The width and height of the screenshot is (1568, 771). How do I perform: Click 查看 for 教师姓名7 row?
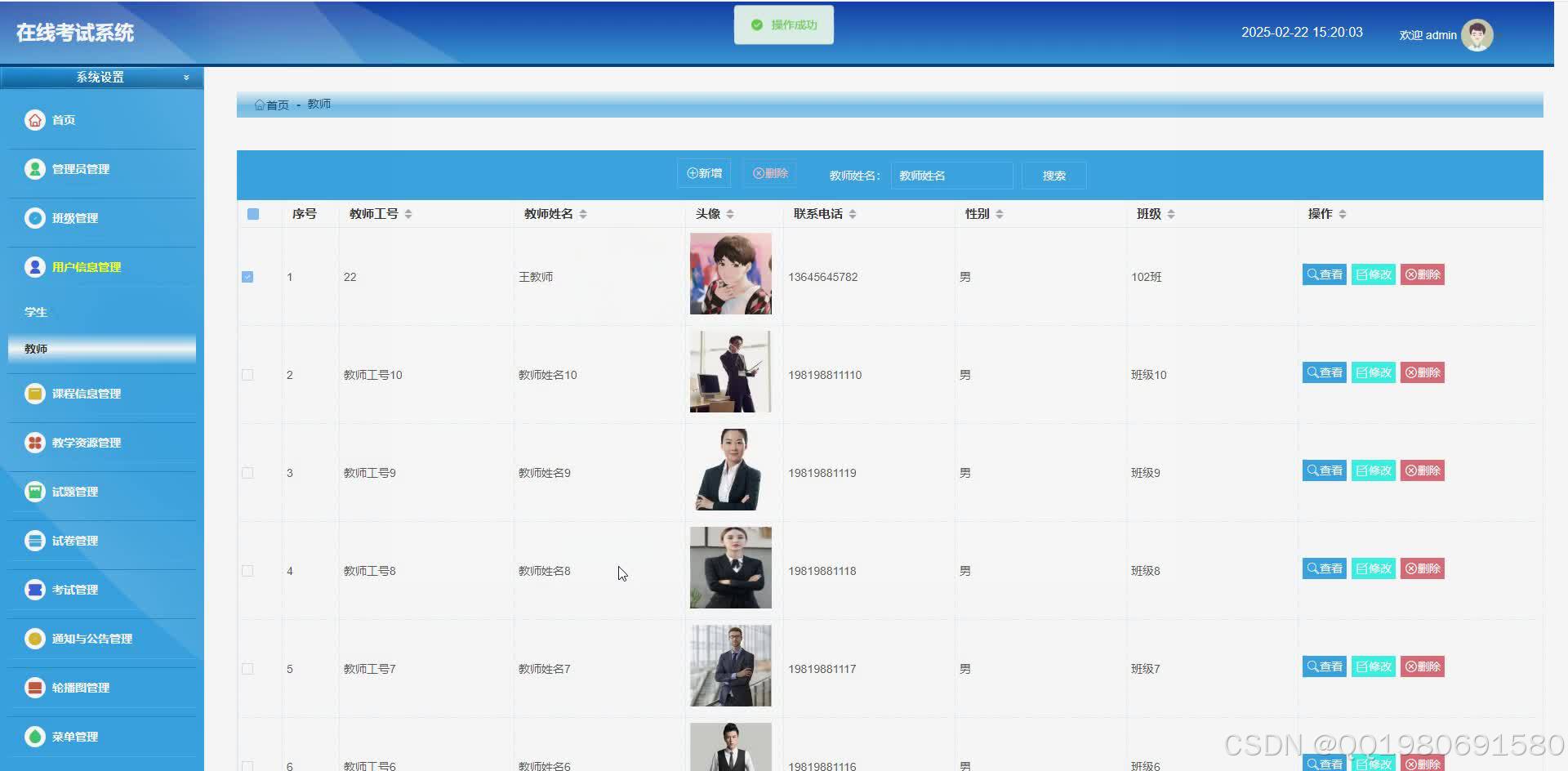click(1325, 666)
